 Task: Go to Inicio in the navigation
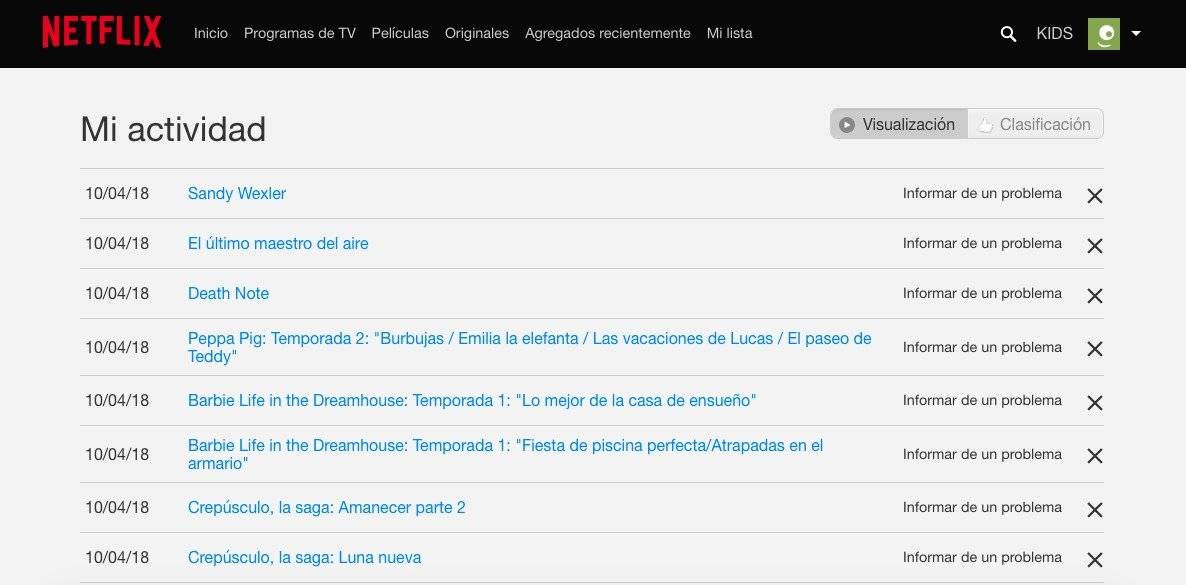[210, 33]
